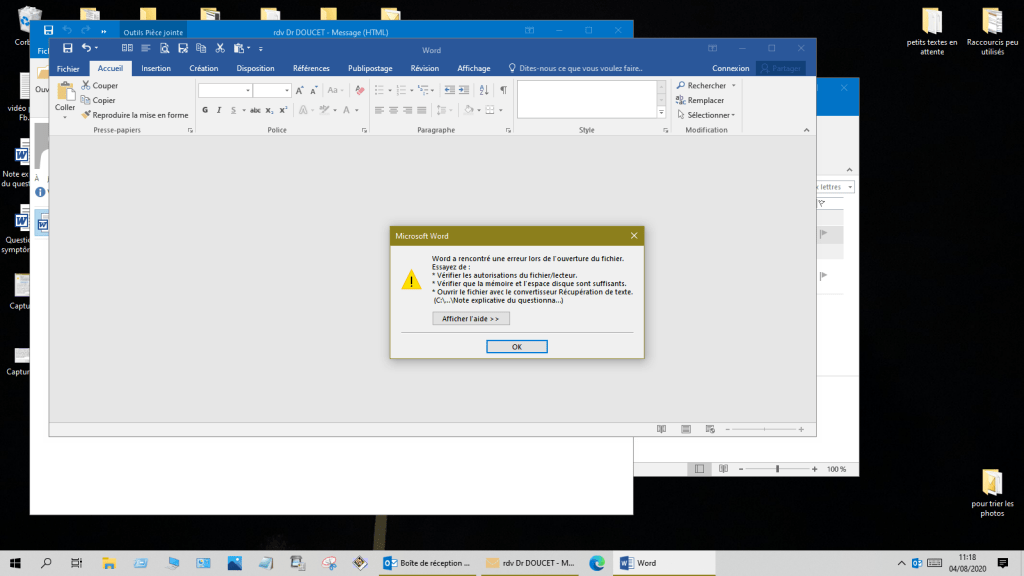Toggle superscript formatting
The height and width of the screenshot is (576, 1024).
(283, 110)
